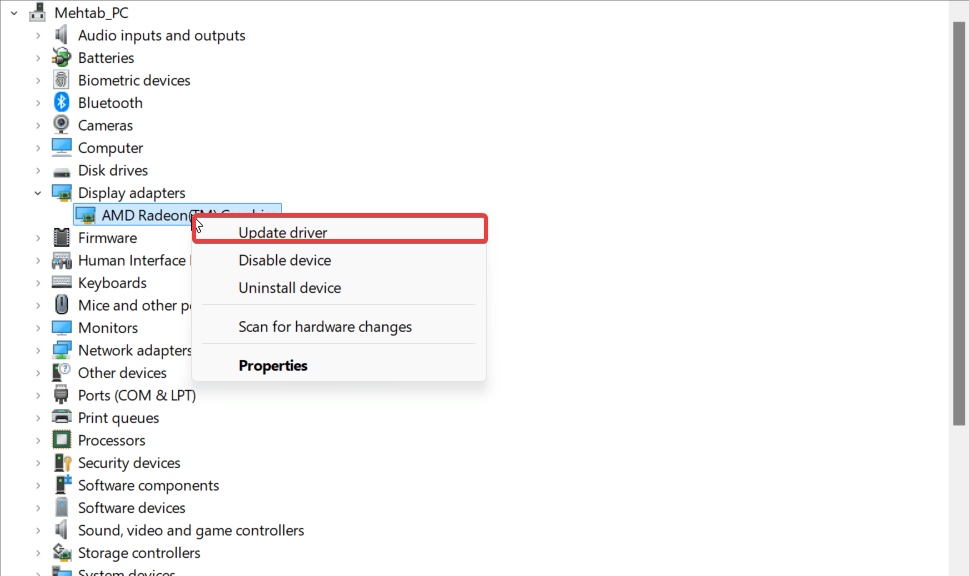Select the Print queues label
The height and width of the screenshot is (576, 969).
click(118, 418)
